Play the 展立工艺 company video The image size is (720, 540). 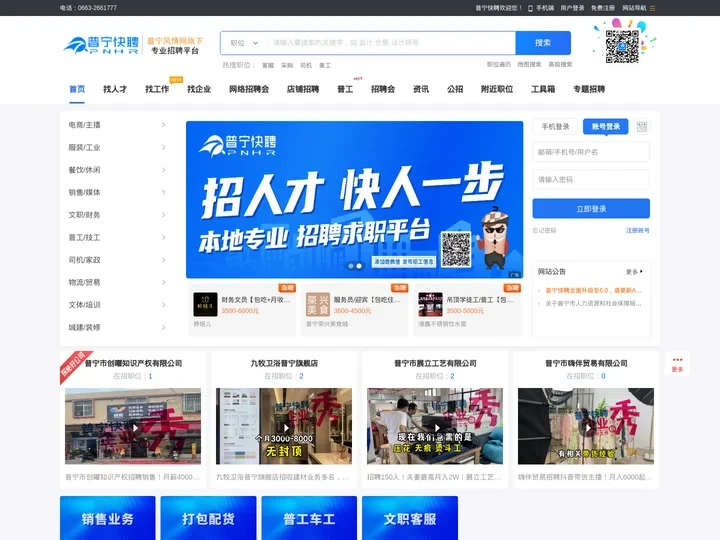tap(435, 426)
